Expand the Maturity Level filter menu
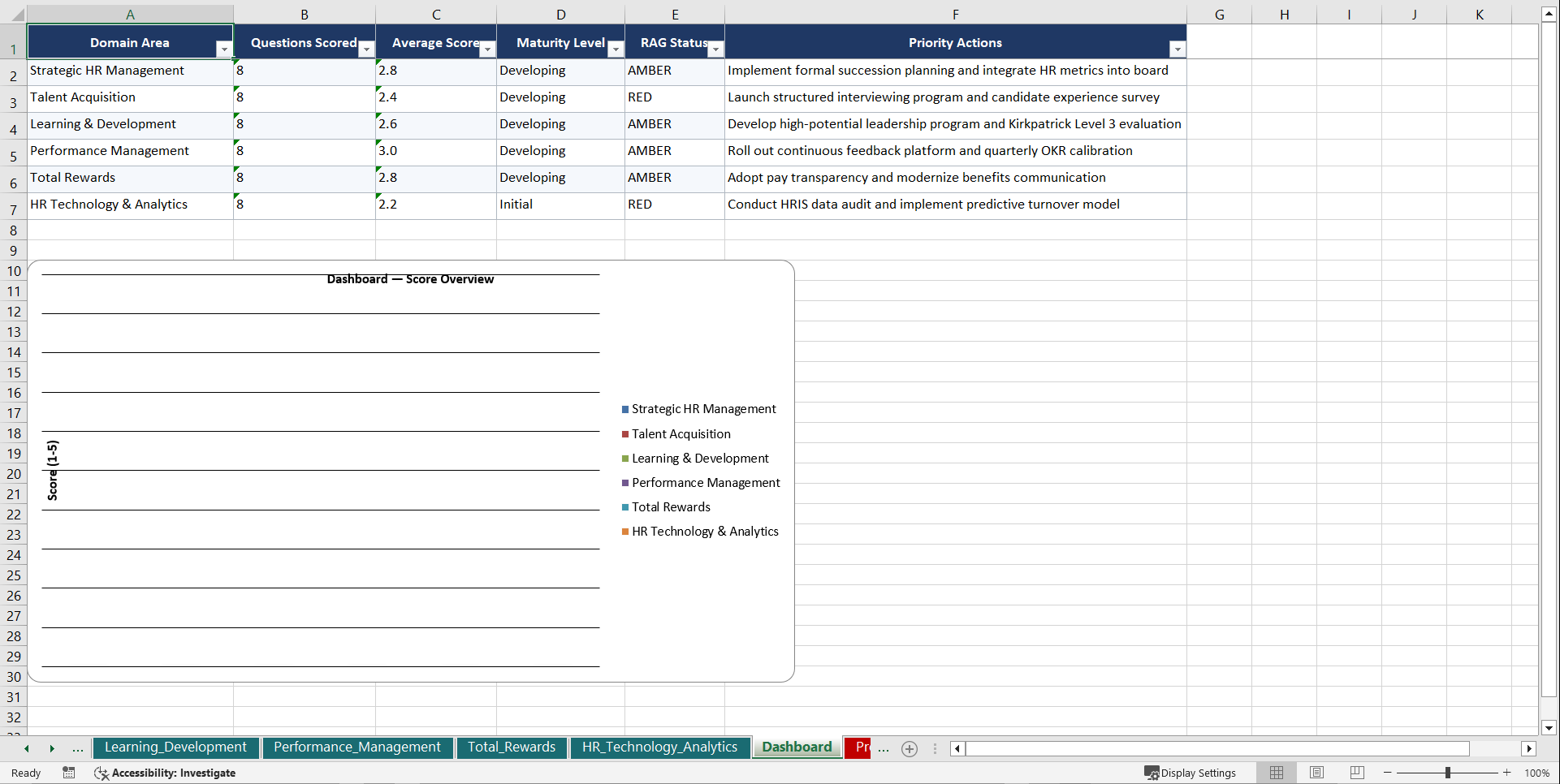1560x784 pixels. coord(616,50)
